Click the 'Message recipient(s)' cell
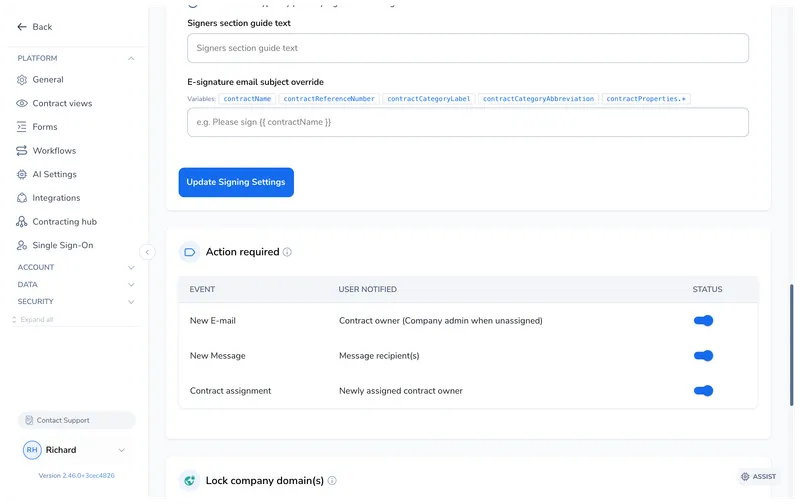The width and height of the screenshot is (800, 504). coord(379,356)
